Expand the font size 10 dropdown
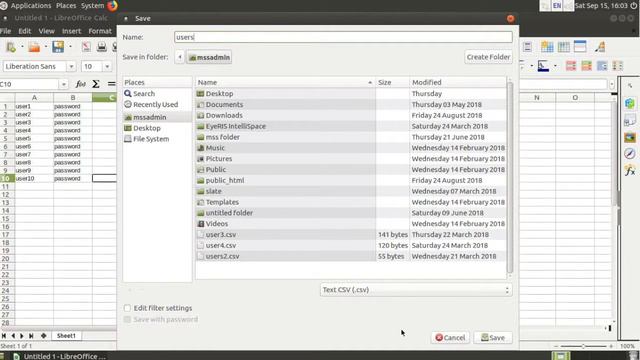640x360 pixels. tap(107, 66)
